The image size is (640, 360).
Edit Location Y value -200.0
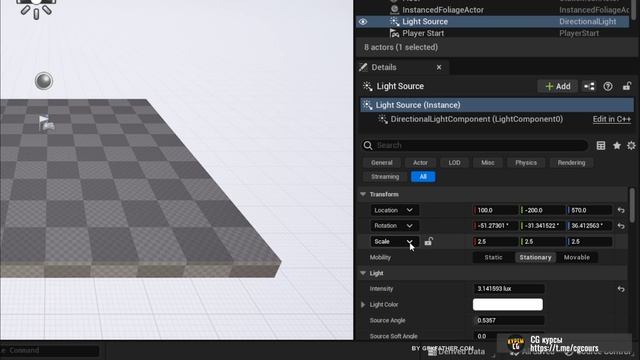pos(542,210)
